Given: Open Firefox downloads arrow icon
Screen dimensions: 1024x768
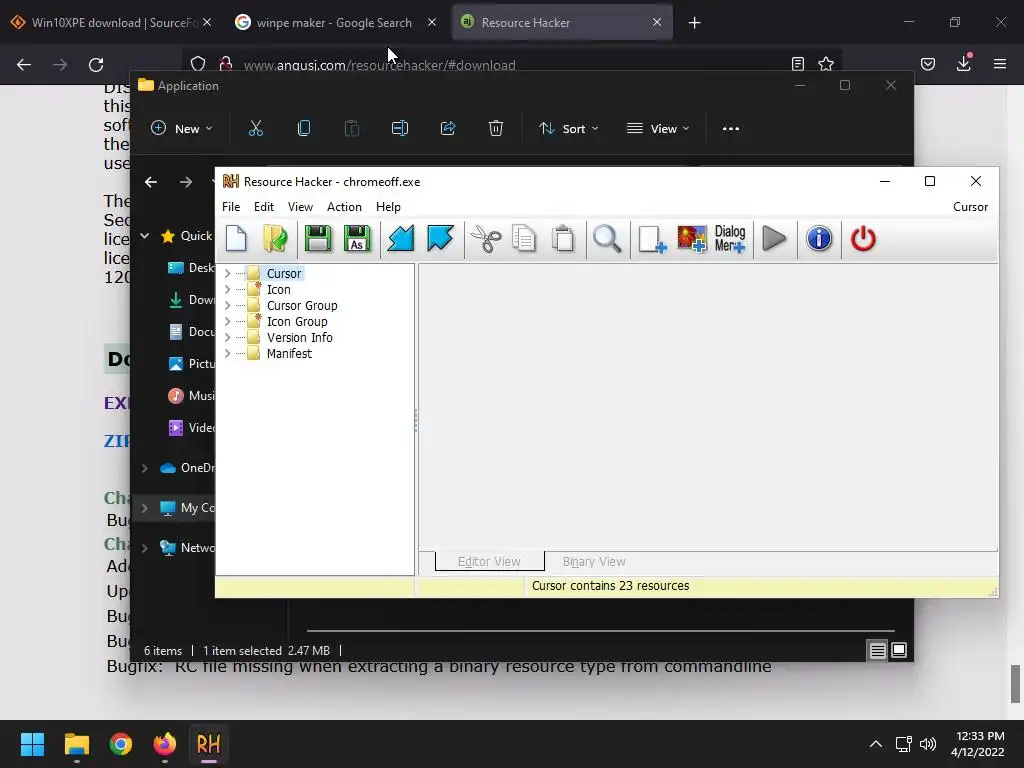Looking at the screenshot, I should [x=964, y=64].
